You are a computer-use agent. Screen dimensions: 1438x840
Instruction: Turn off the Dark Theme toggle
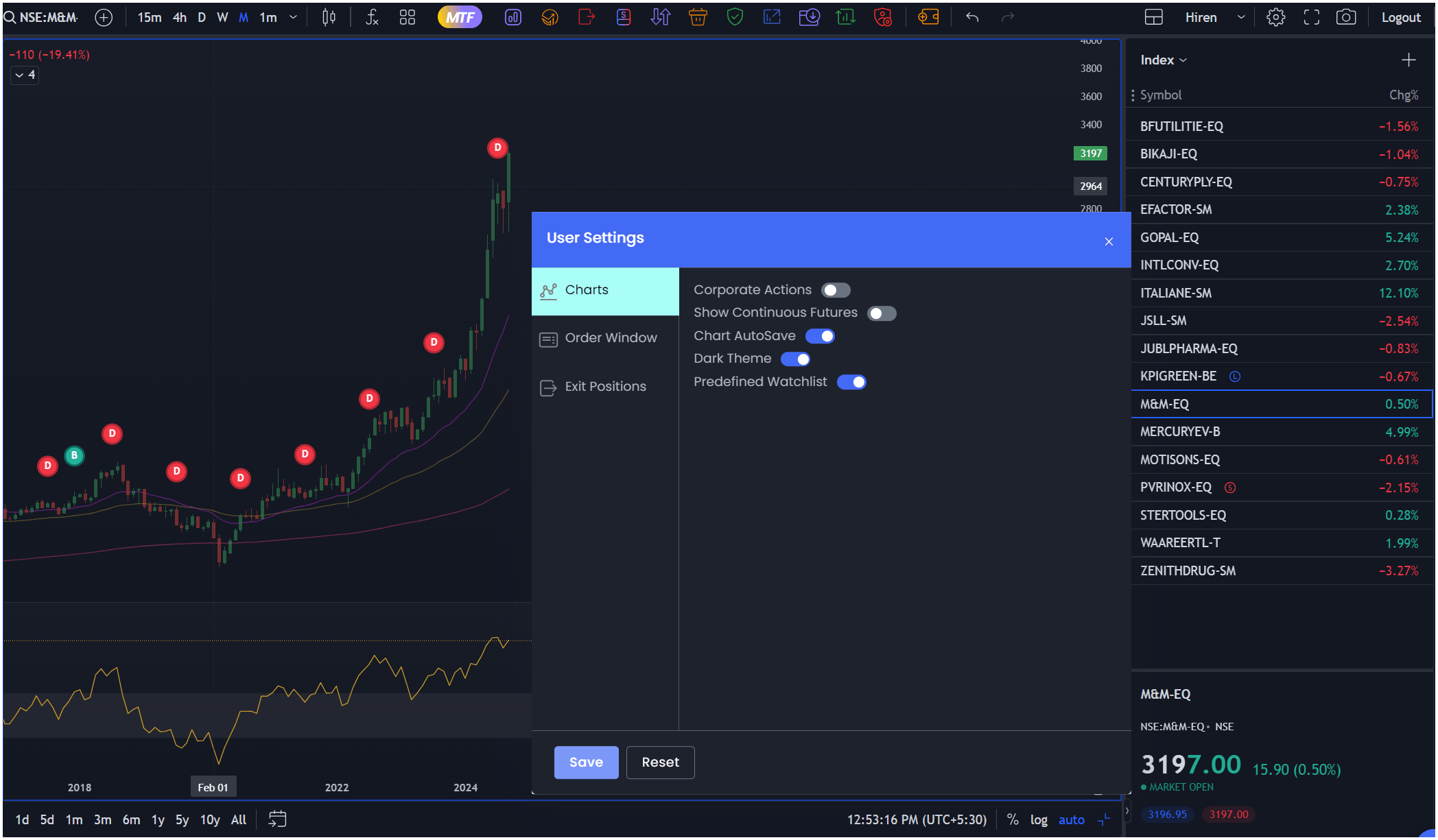click(x=795, y=359)
